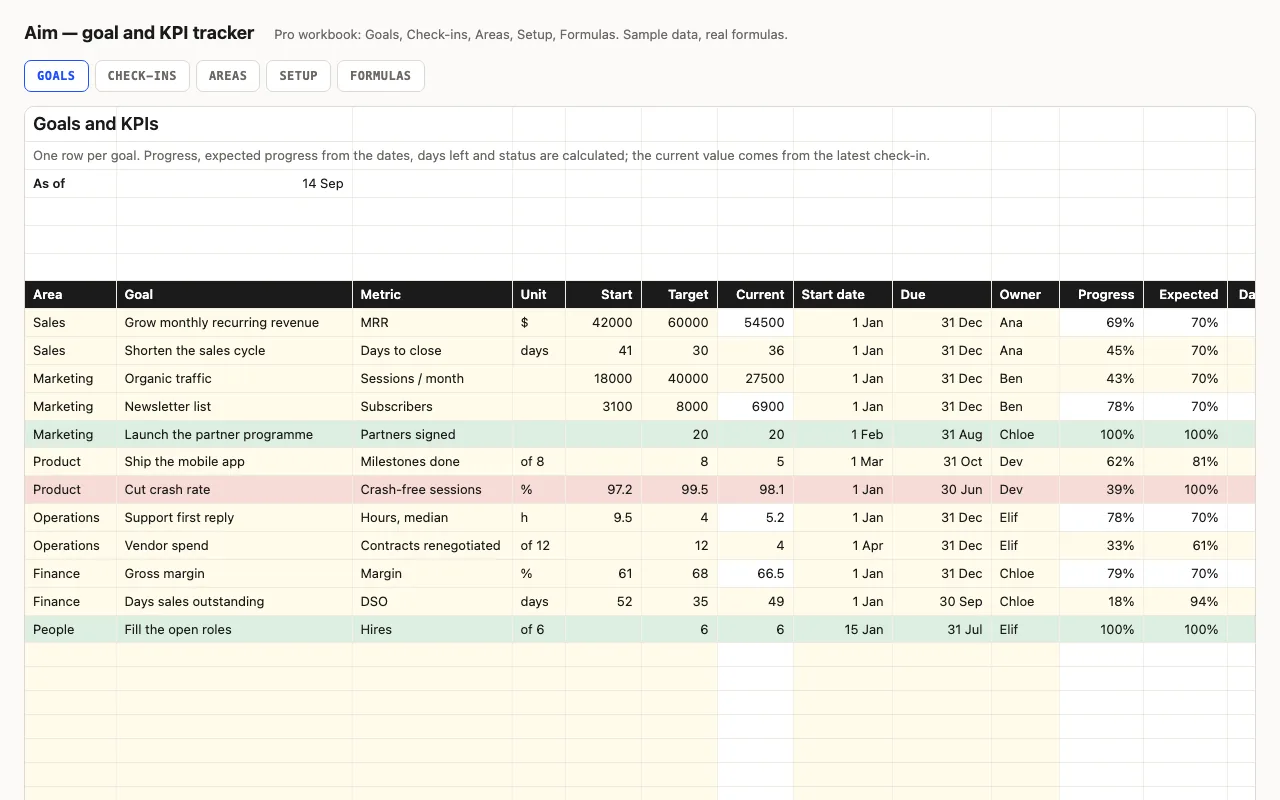
Task: Click the '15 Jan' start date cell
Action: pyautogui.click(x=843, y=630)
